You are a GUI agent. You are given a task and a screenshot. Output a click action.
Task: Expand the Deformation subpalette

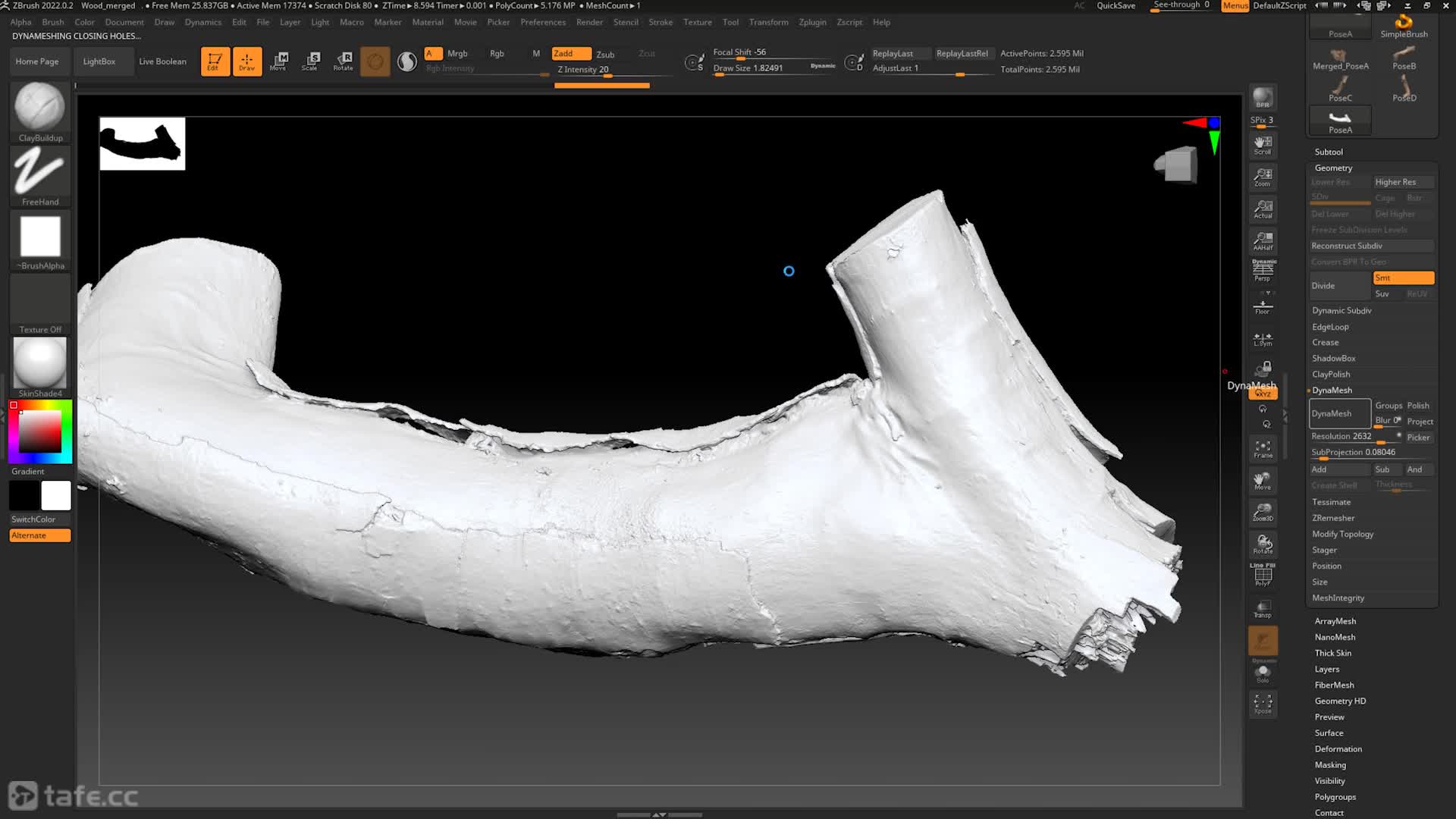1338,748
